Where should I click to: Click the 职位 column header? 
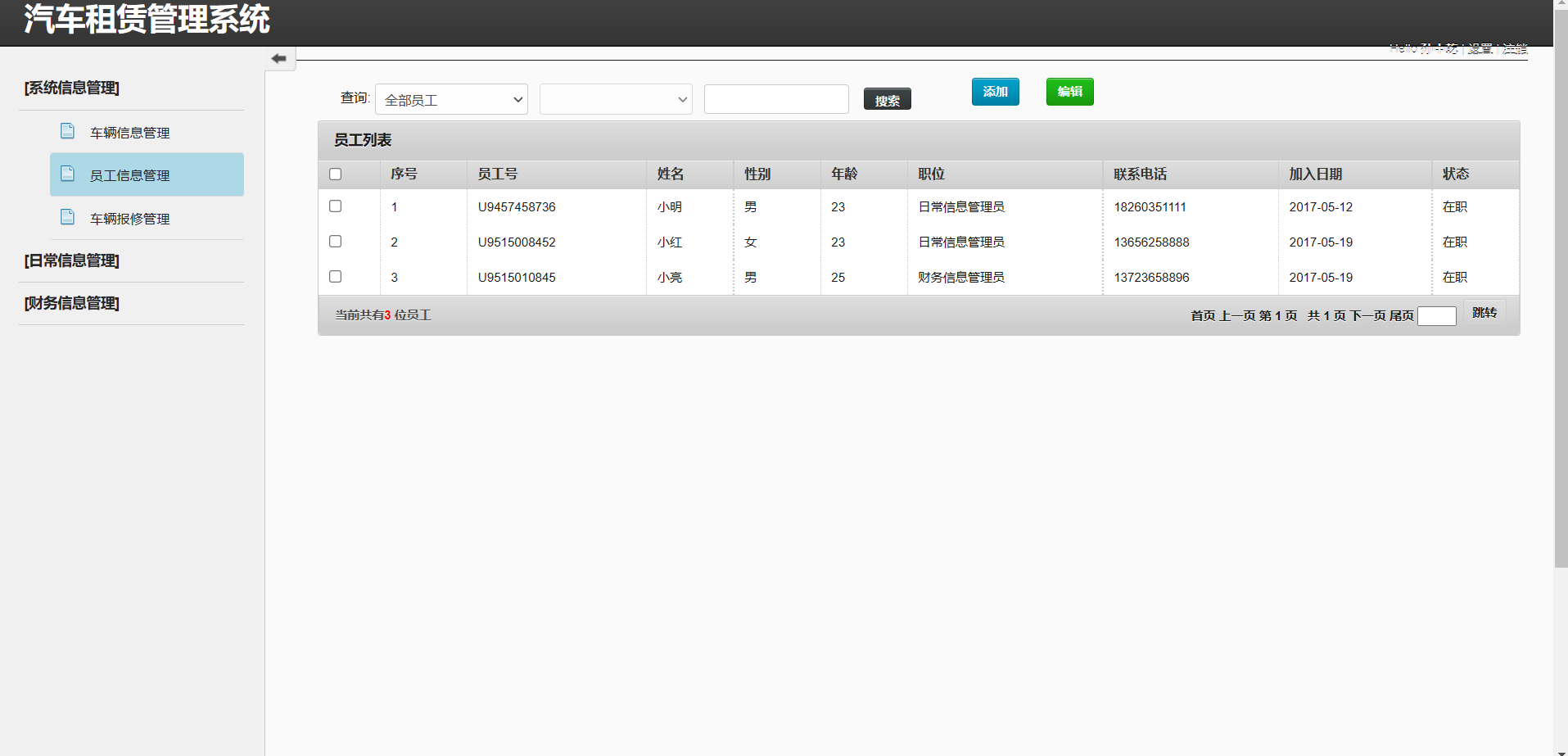pos(932,174)
